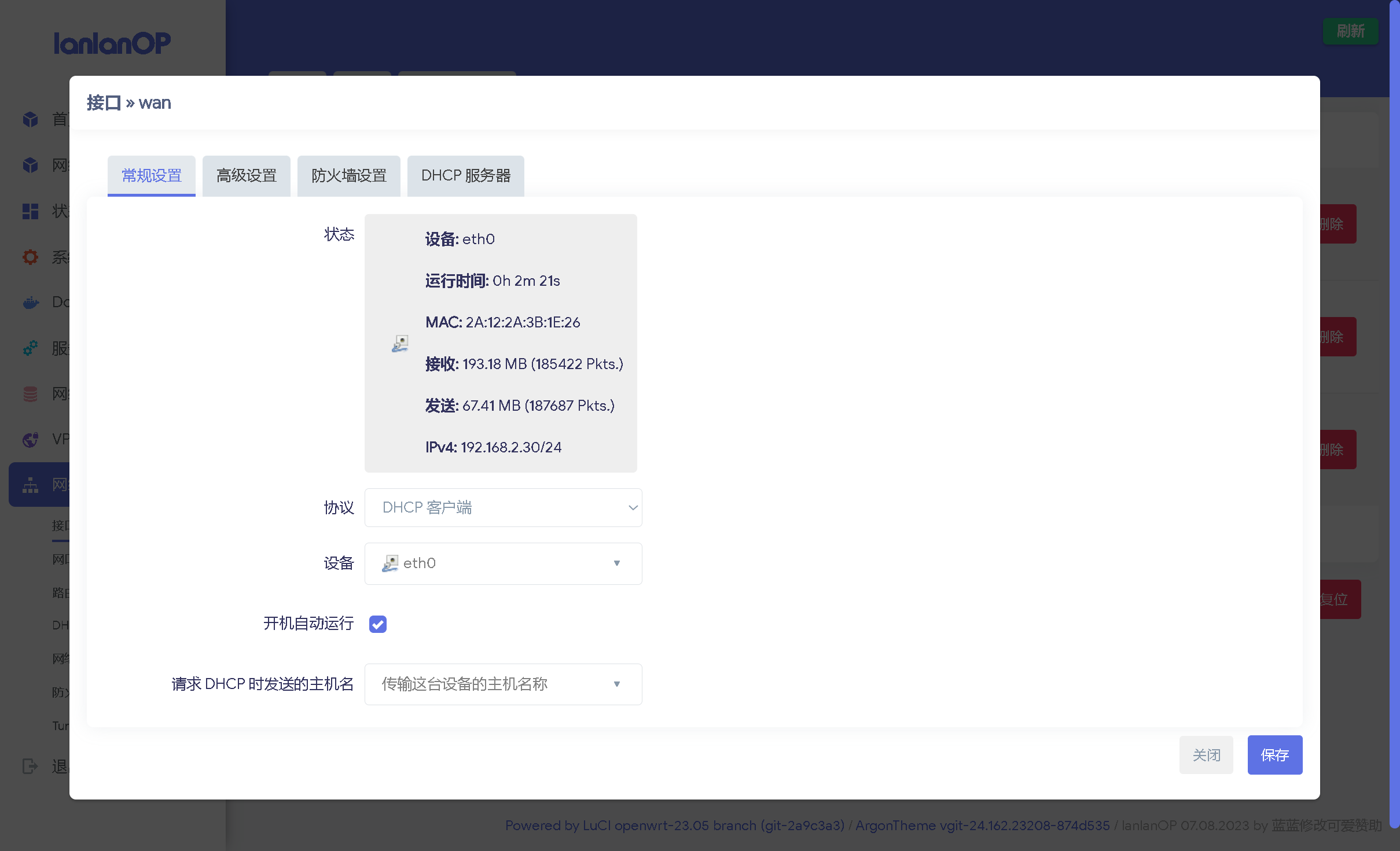
Task: Click the 接收 193.18 MB text
Action: tap(524, 364)
